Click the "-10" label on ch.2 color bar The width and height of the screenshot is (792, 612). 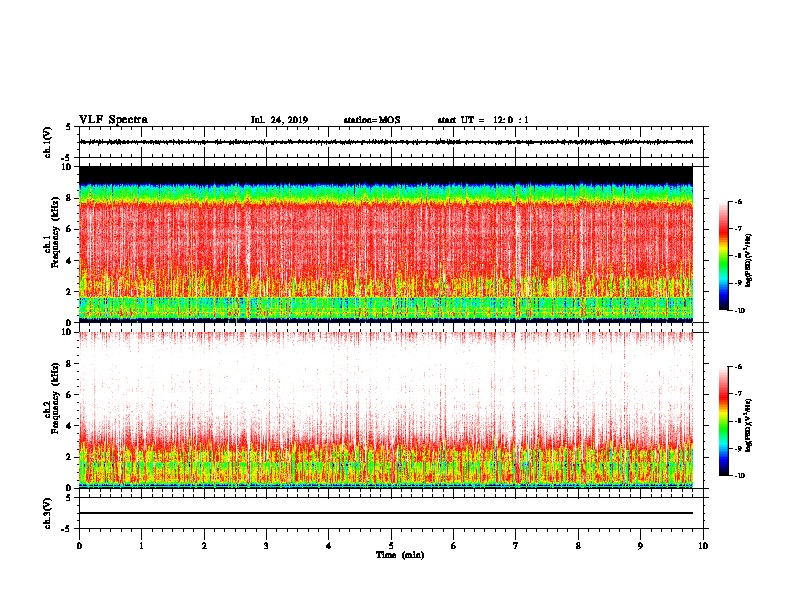pyautogui.click(x=740, y=476)
